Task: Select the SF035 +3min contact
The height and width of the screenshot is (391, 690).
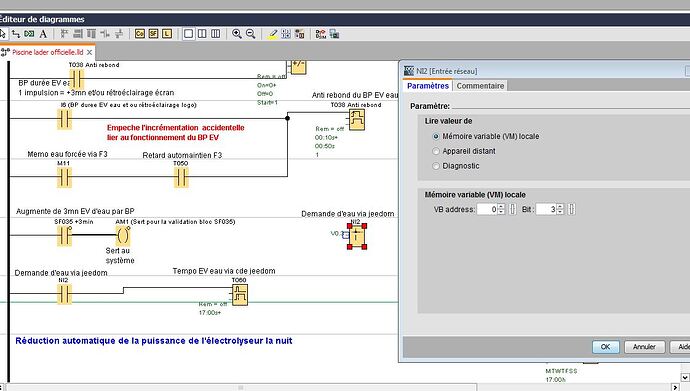Action: coord(64,236)
